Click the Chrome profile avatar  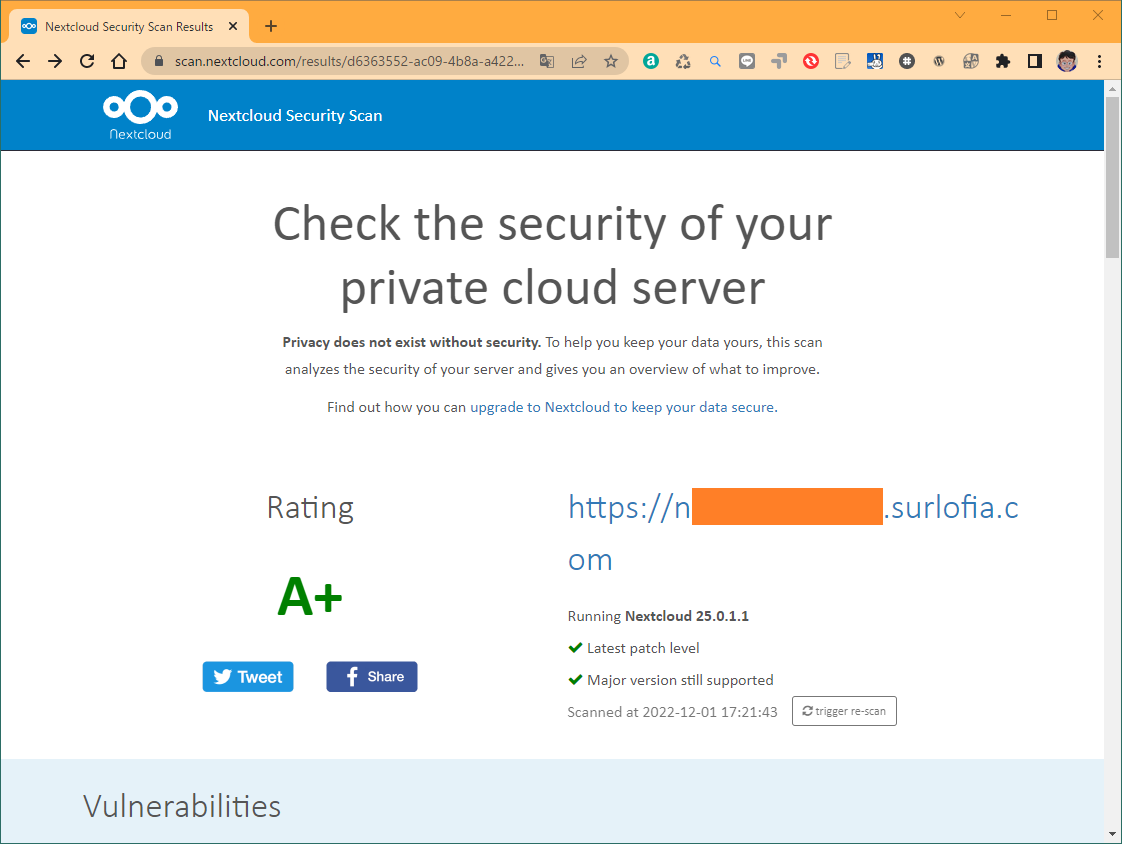[x=1066, y=61]
